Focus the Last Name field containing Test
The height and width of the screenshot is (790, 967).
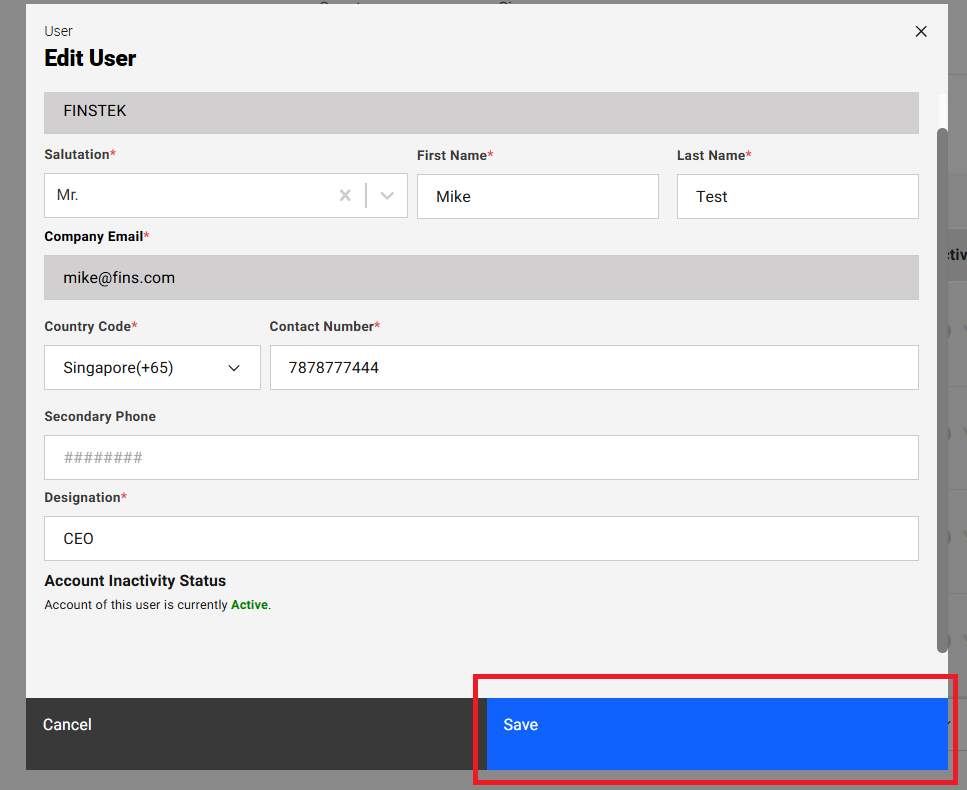[797, 197]
